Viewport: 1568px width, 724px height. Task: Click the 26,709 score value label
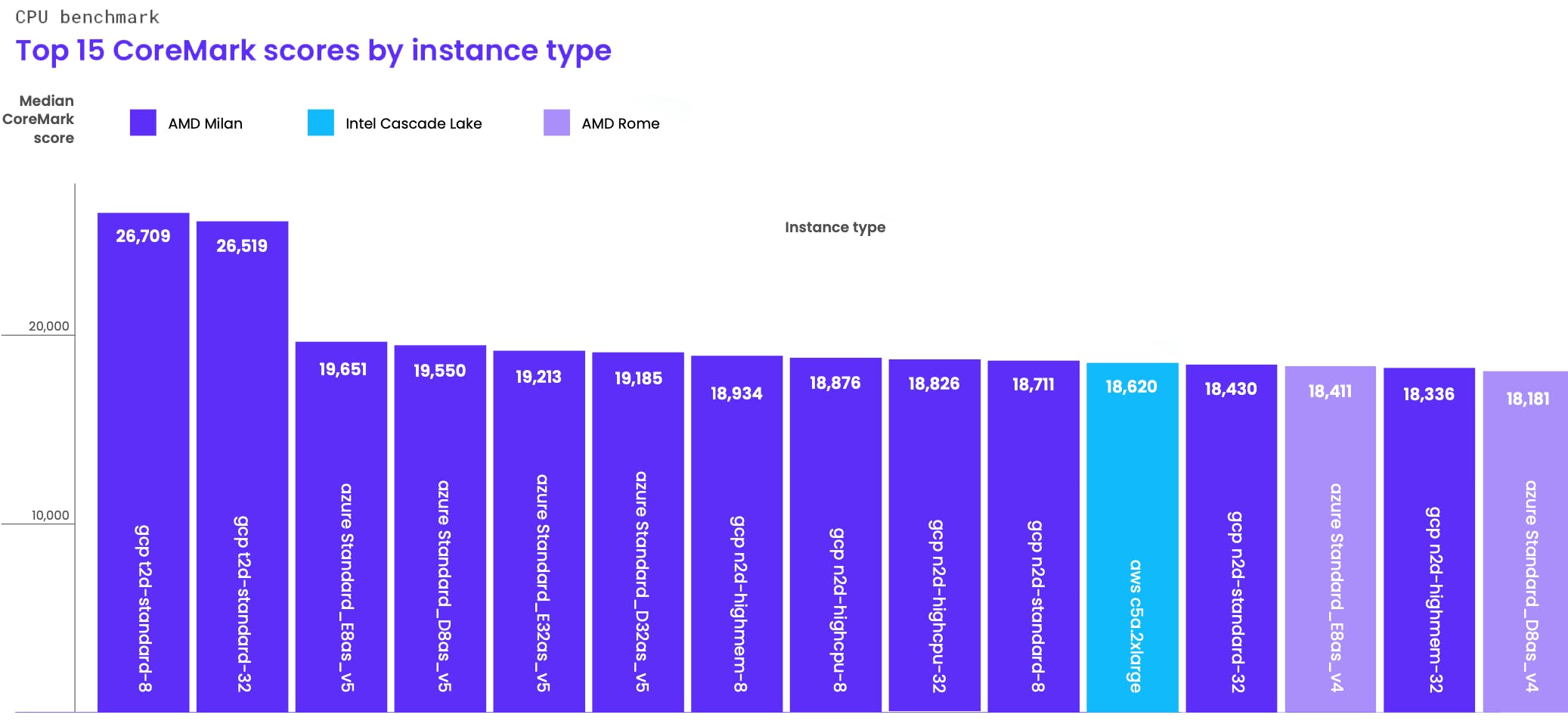point(143,236)
